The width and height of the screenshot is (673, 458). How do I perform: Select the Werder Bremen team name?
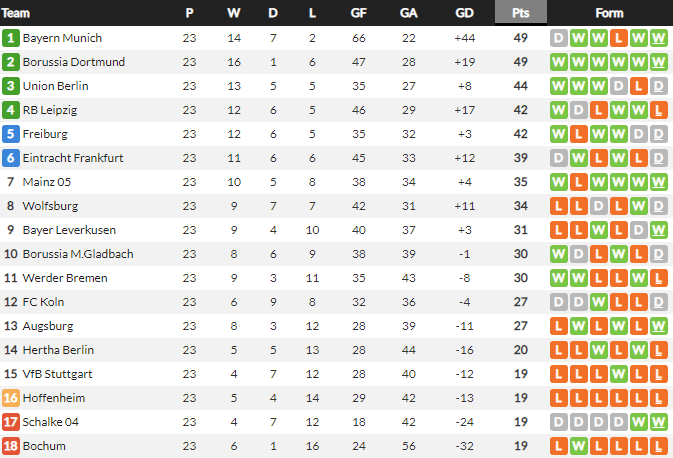[x=65, y=278]
